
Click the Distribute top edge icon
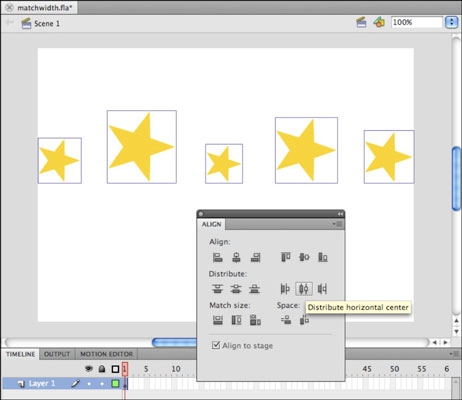218,289
